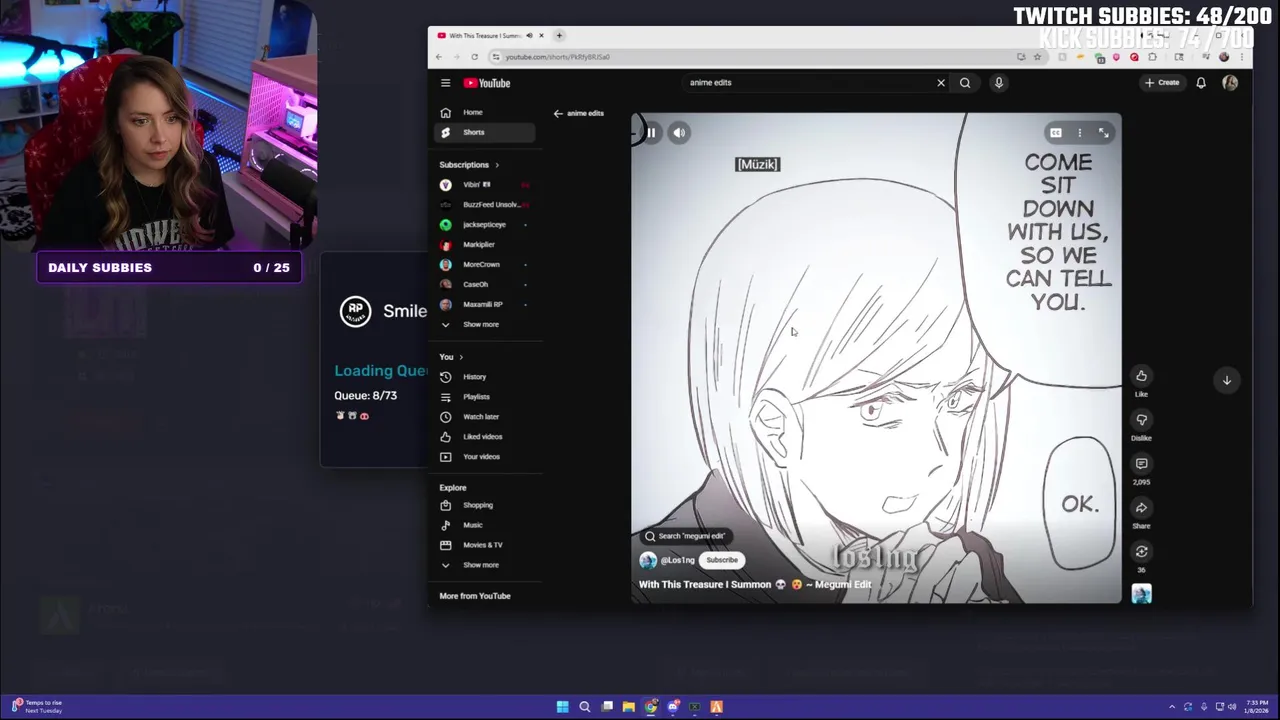Dislike this Short
1280x720 pixels.
pyautogui.click(x=1141, y=420)
